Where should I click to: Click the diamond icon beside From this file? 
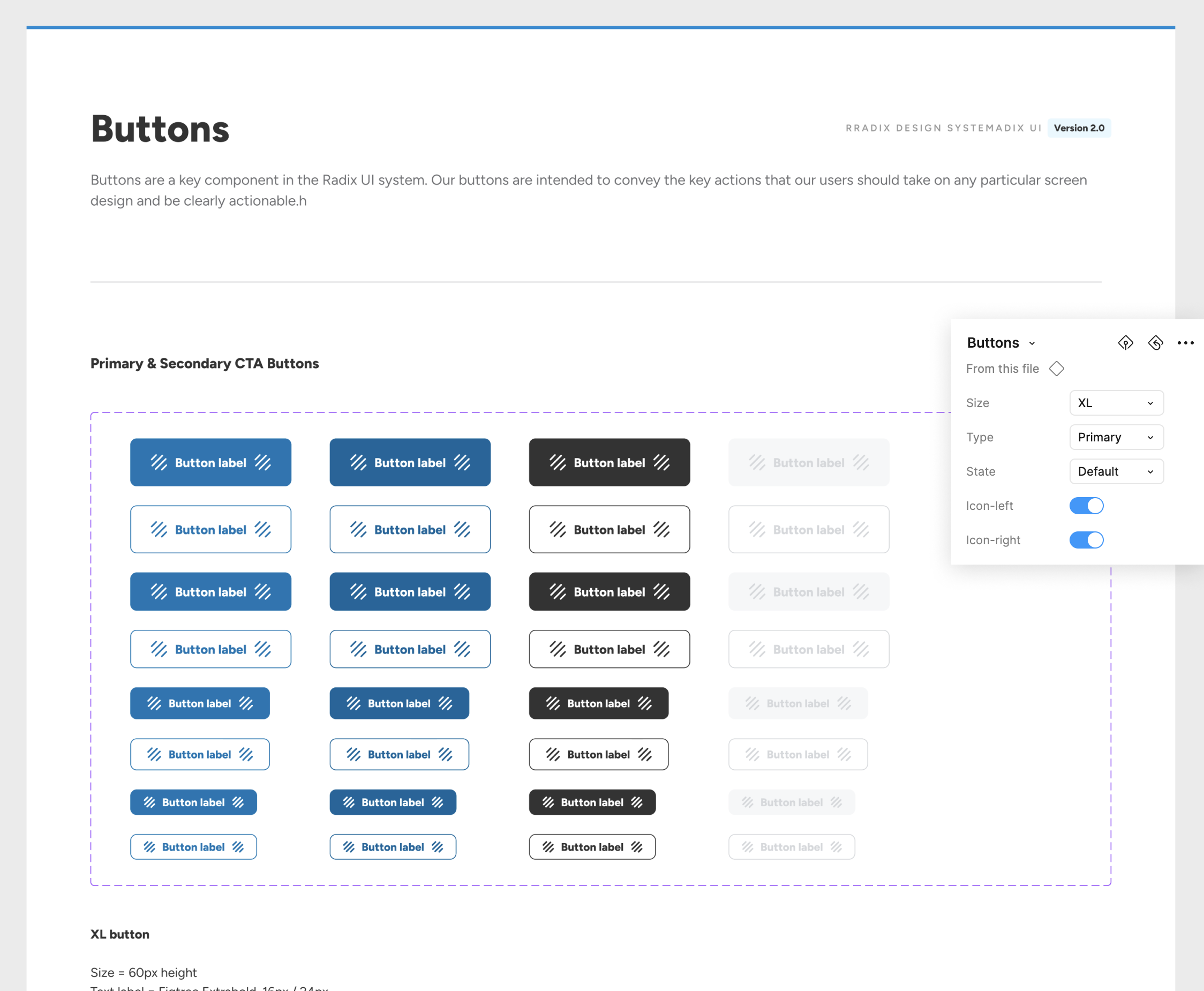(1056, 369)
